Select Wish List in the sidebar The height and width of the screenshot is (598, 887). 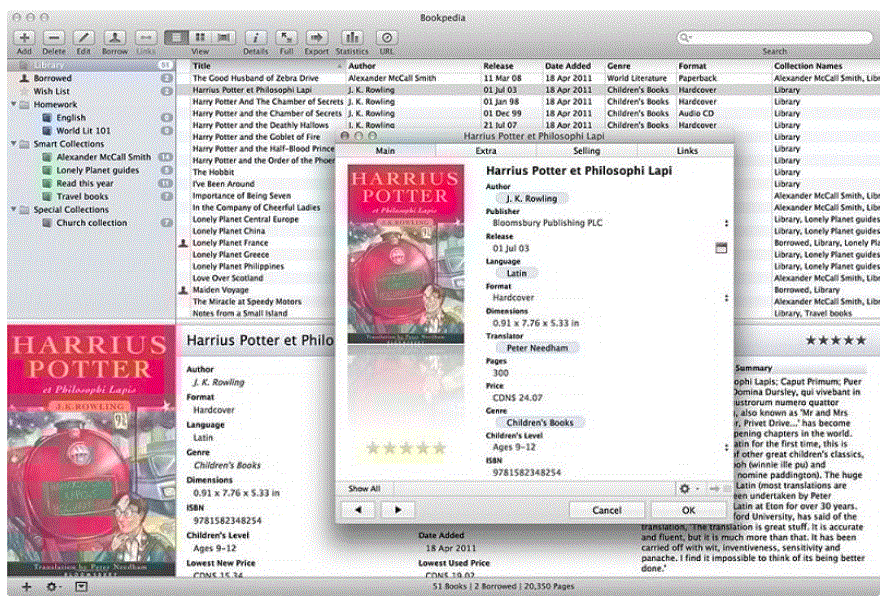point(91,91)
